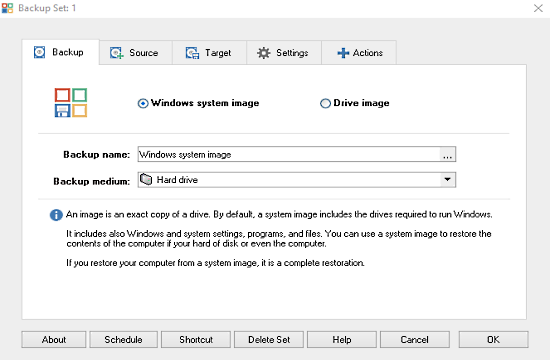Open the Target tab

[209, 53]
